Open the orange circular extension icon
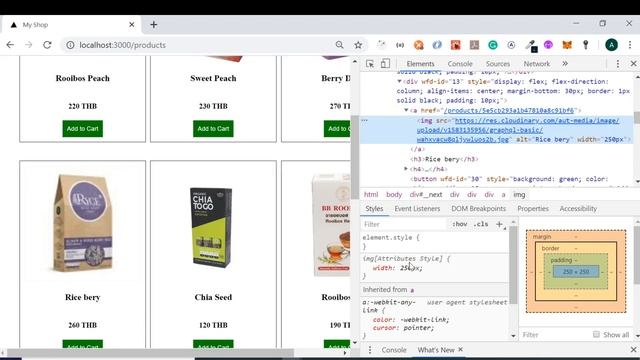The height and width of the screenshot is (360, 640). tap(418, 45)
